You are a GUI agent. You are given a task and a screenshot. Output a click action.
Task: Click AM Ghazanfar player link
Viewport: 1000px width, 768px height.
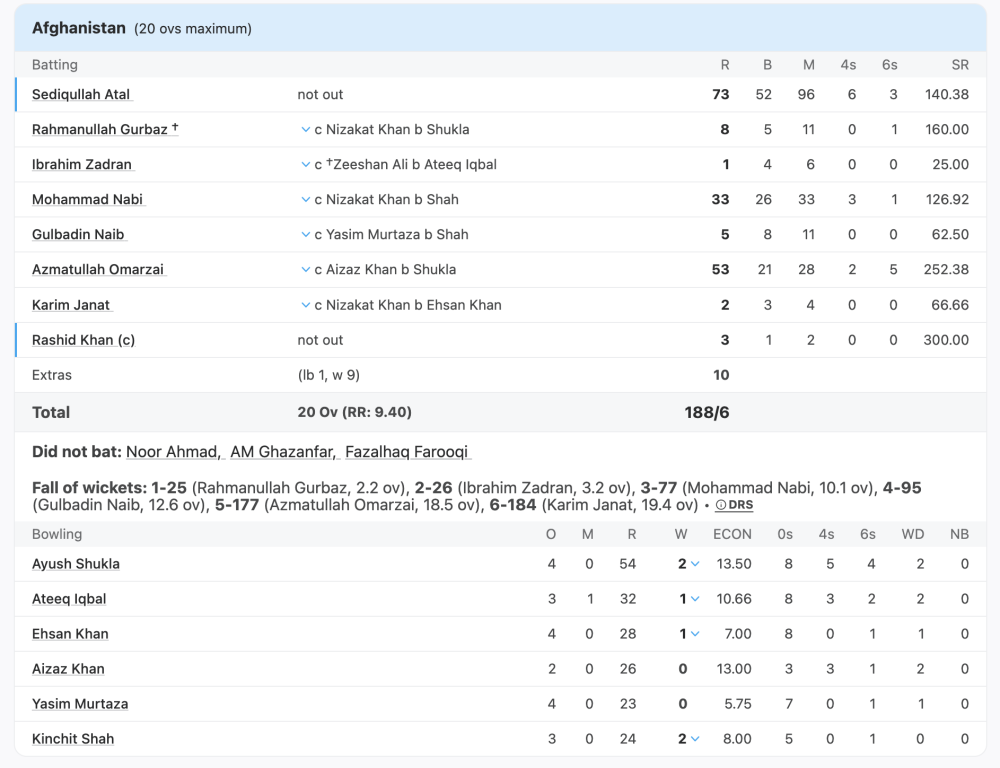click(x=282, y=452)
